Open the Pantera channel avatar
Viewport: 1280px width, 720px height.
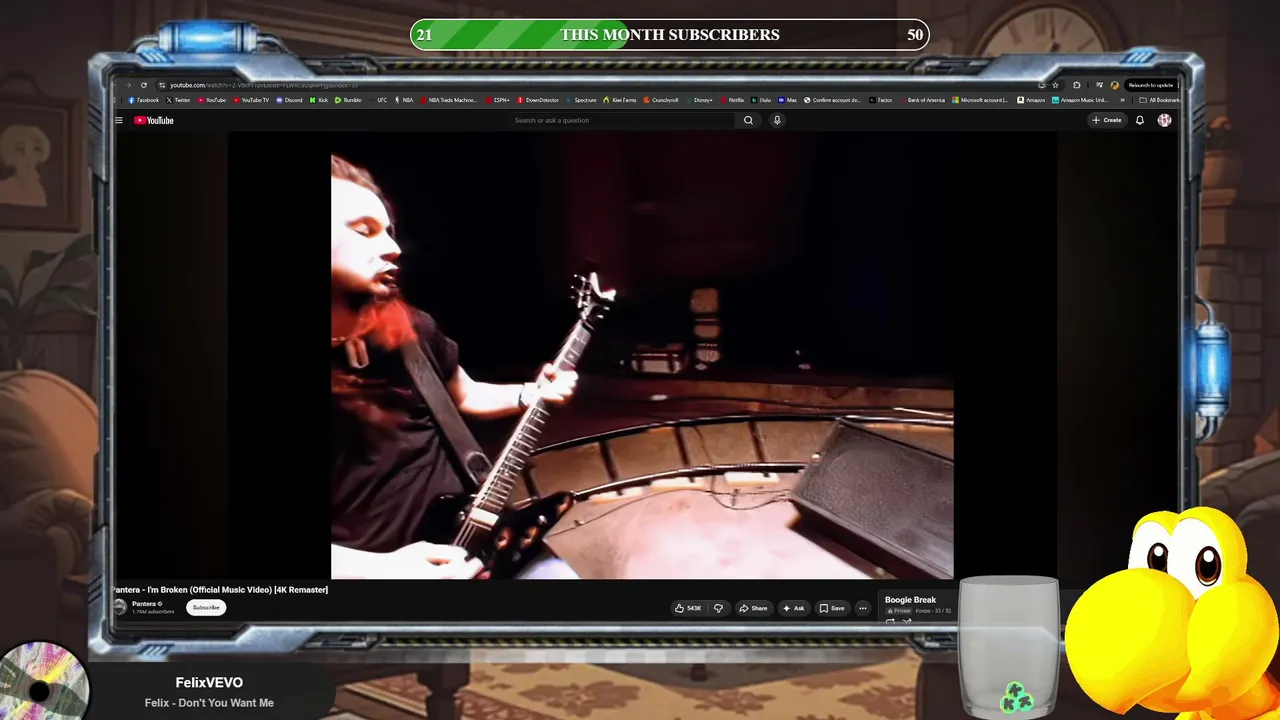(120, 607)
